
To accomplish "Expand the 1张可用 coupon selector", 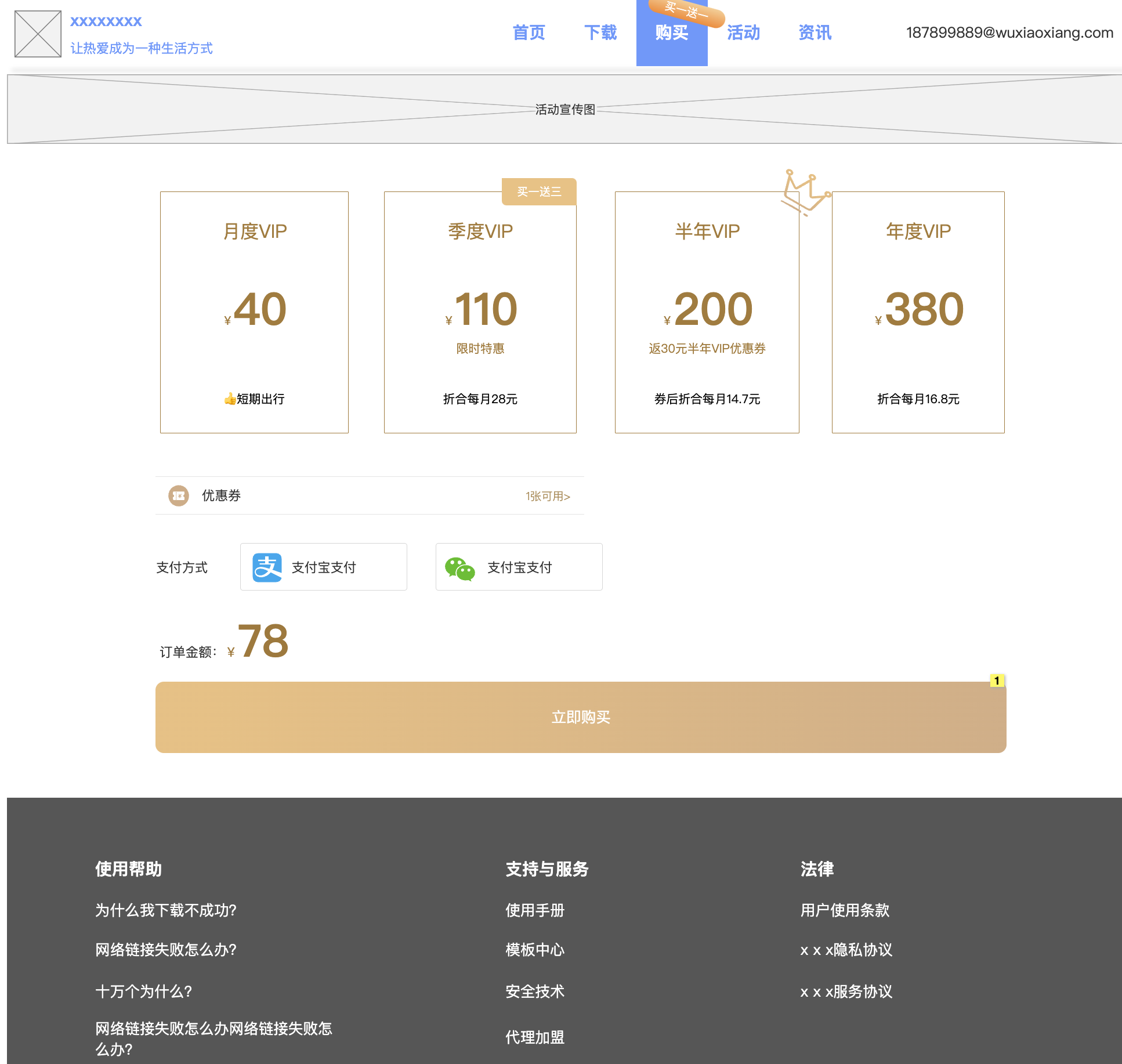I will pos(548,496).
